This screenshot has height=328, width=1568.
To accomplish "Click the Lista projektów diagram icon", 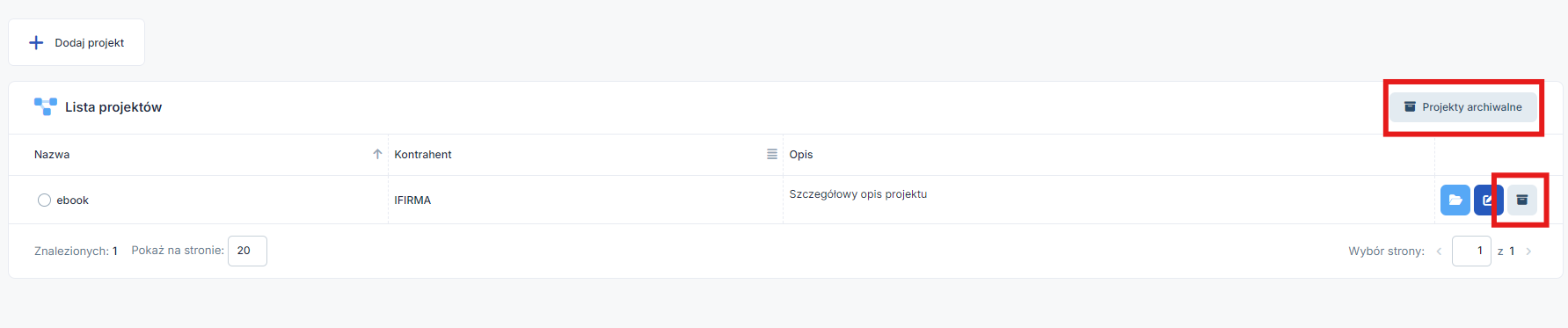I will [x=46, y=106].
